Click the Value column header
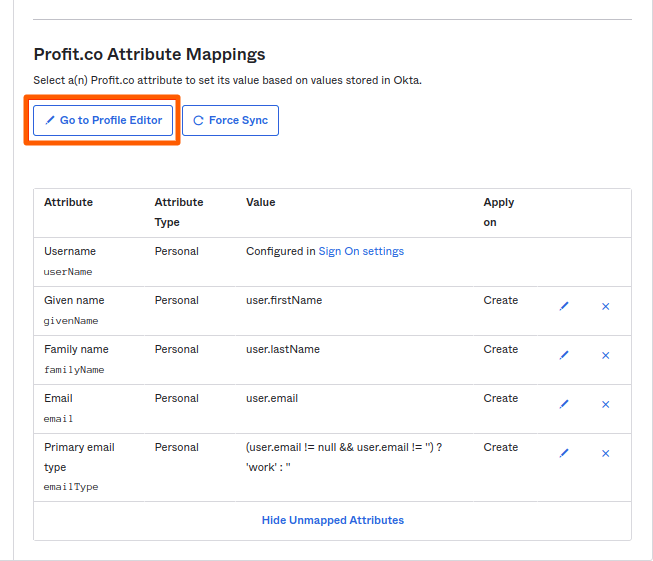 (x=260, y=202)
